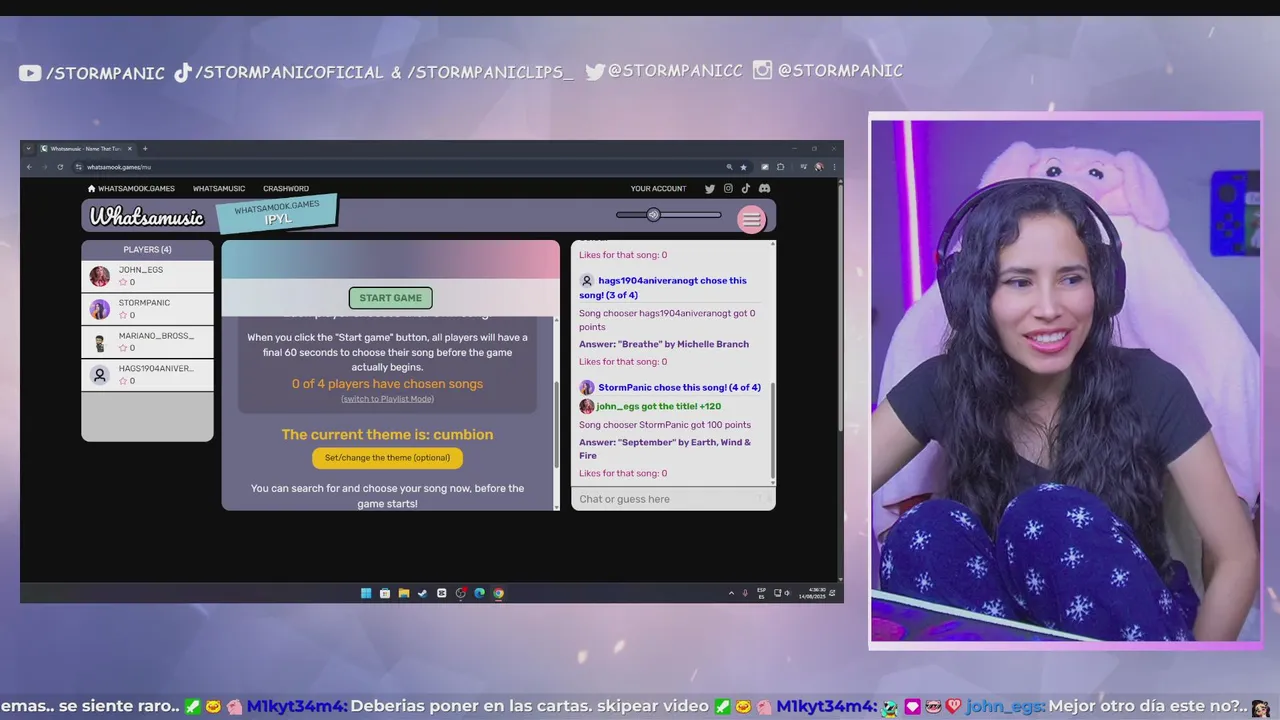Adjust the volume slider in header
The height and width of the screenshot is (720, 1280).
point(668,214)
